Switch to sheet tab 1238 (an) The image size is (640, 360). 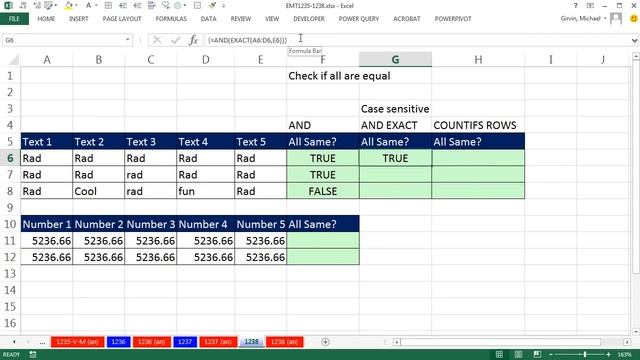pos(284,342)
